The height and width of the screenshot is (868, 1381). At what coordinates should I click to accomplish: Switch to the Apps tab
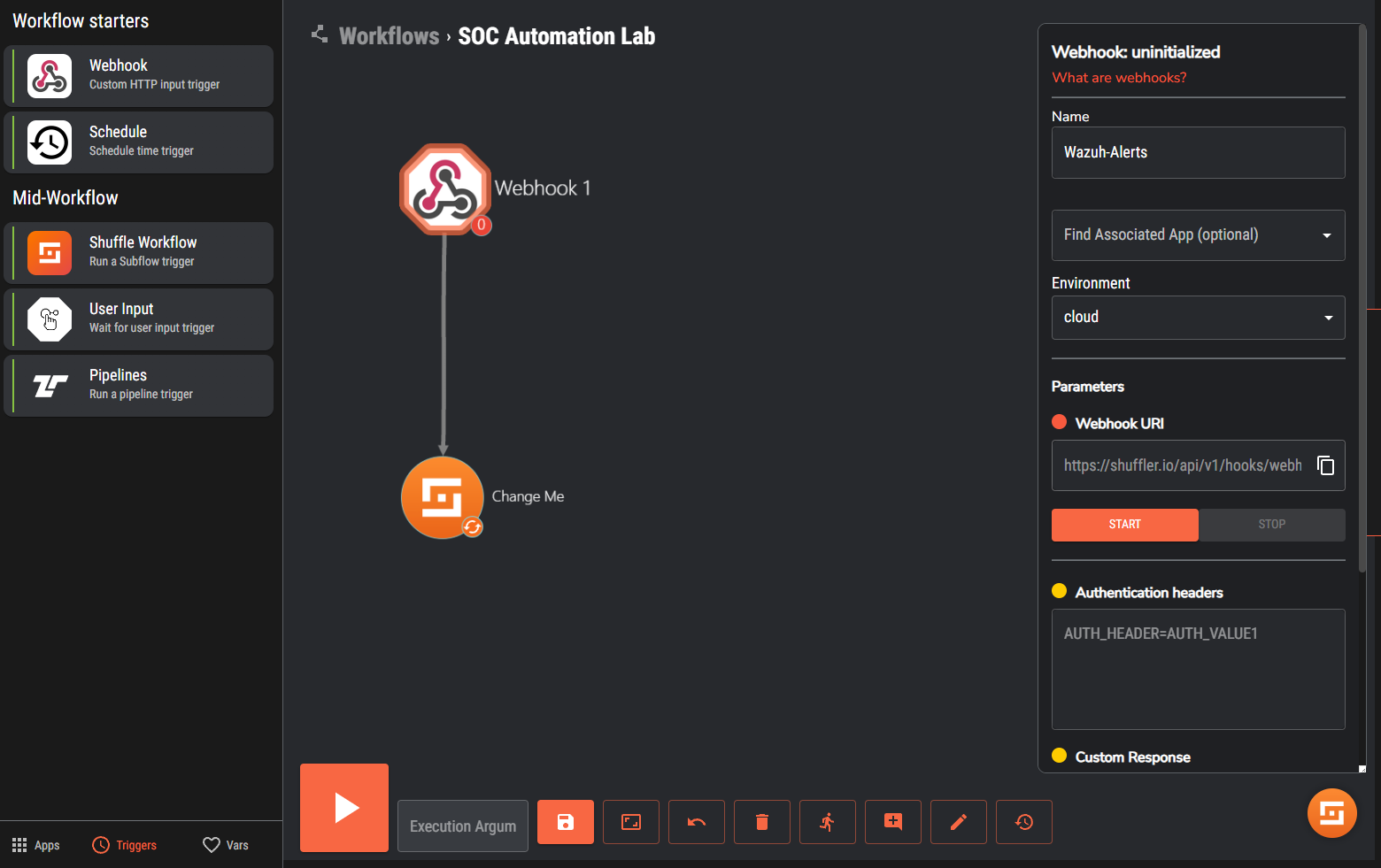click(36, 845)
